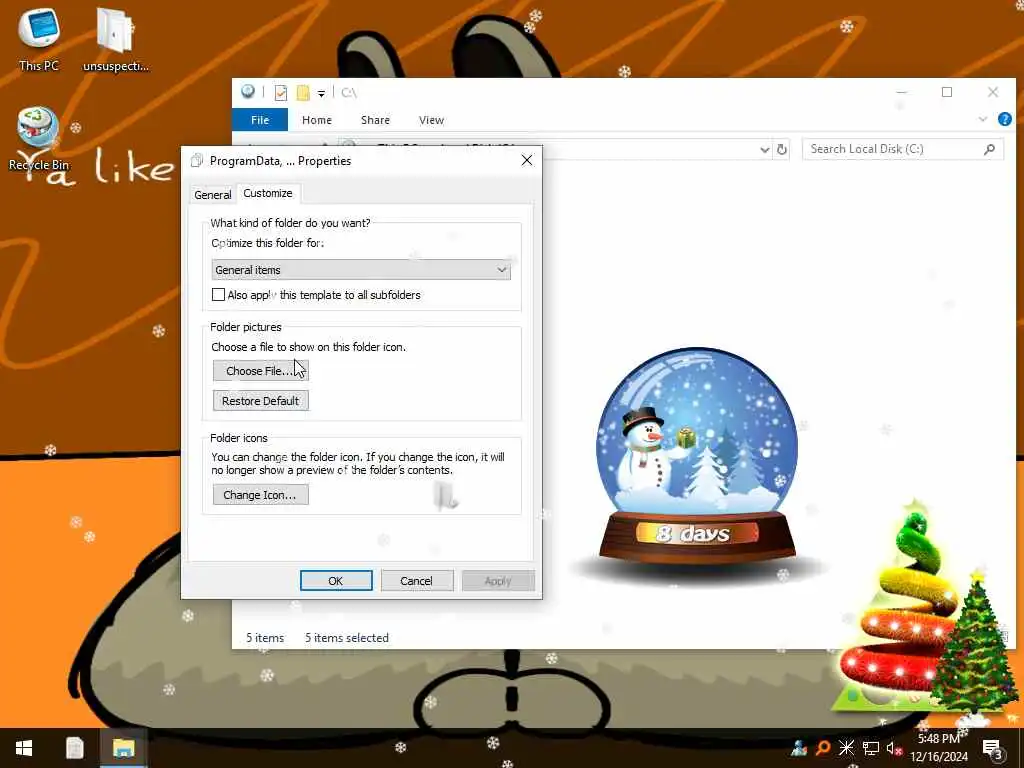Switch to the Home ribbon tab
The width and height of the screenshot is (1024, 768).
[317, 120]
